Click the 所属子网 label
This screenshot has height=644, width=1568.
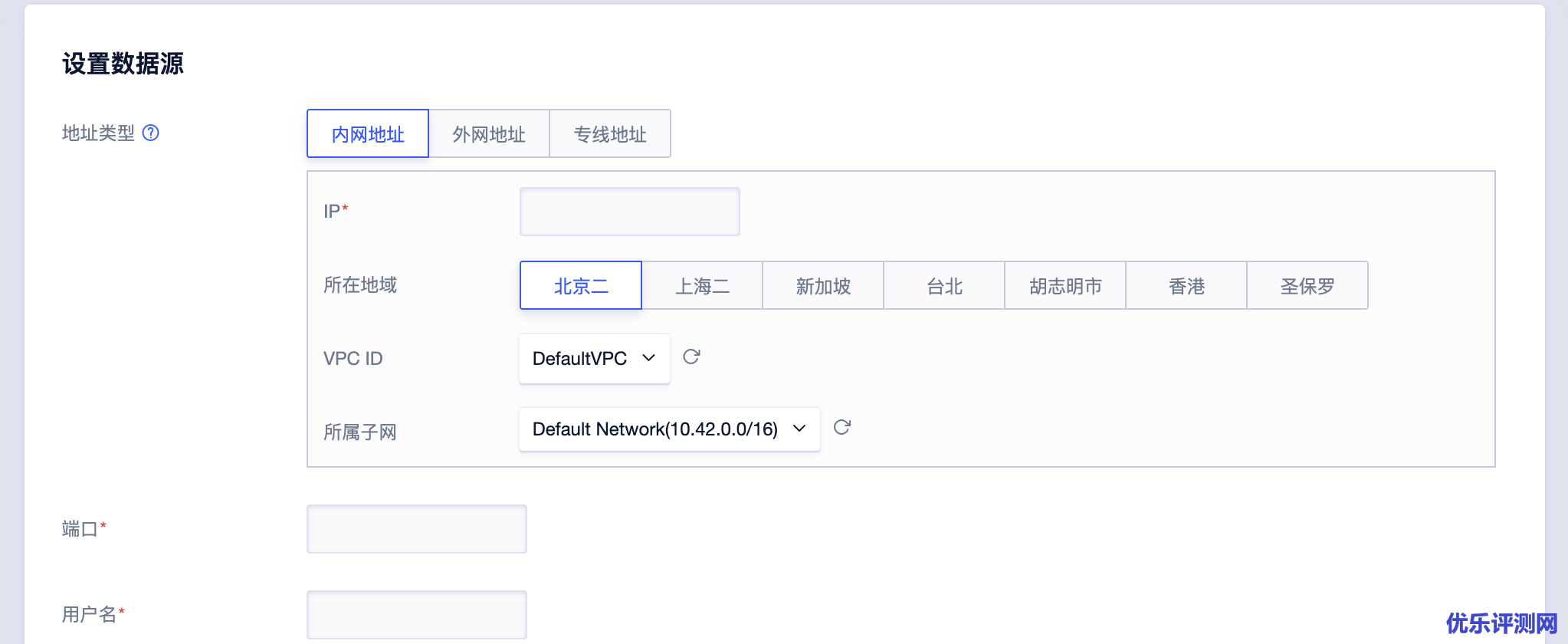click(x=360, y=432)
